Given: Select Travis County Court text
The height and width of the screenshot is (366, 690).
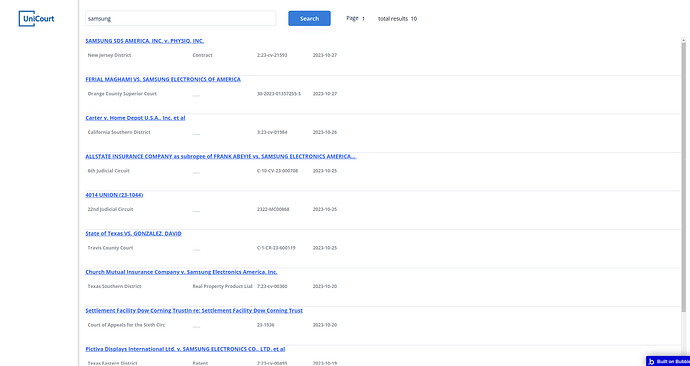Looking at the screenshot, I should coord(109,248).
